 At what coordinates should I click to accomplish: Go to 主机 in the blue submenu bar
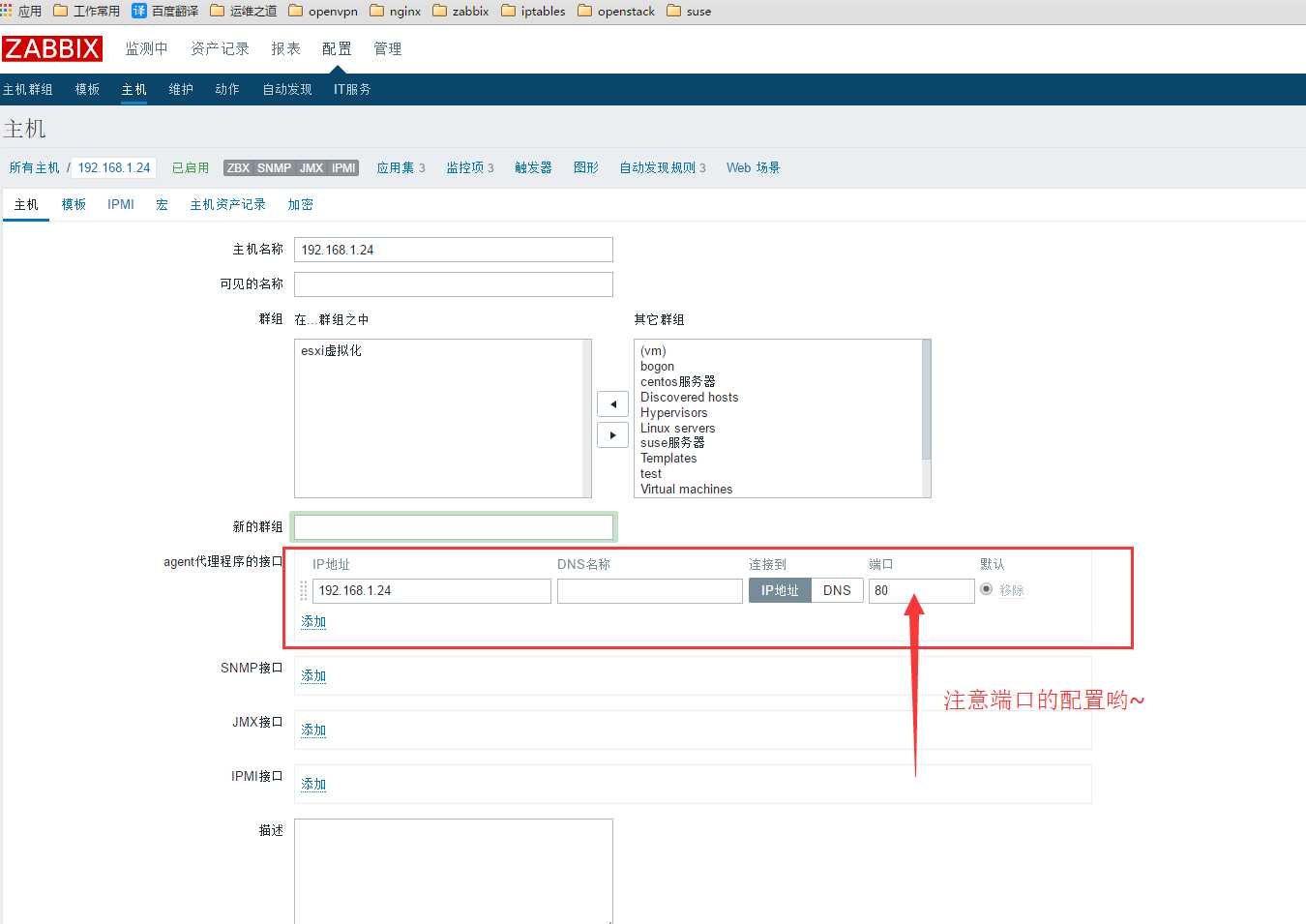tap(134, 89)
